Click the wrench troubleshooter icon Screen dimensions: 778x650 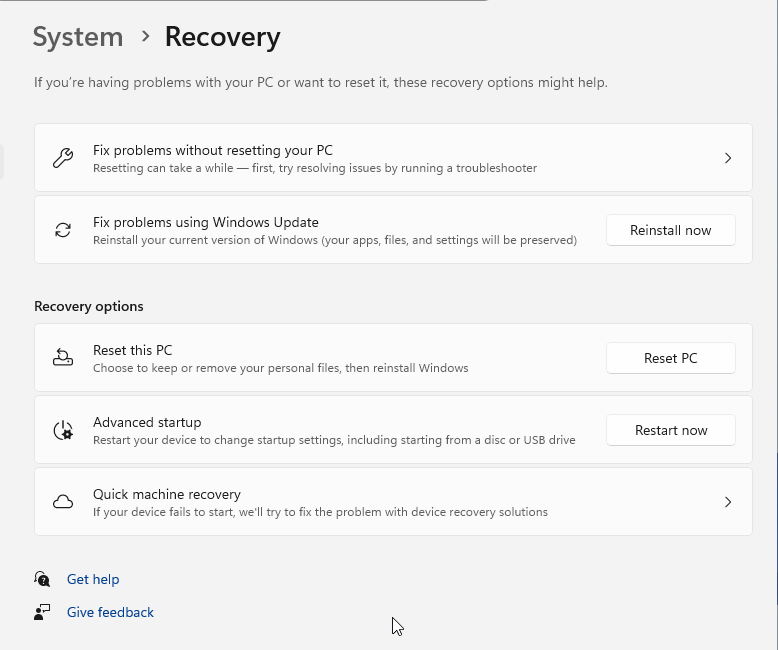[63, 158]
